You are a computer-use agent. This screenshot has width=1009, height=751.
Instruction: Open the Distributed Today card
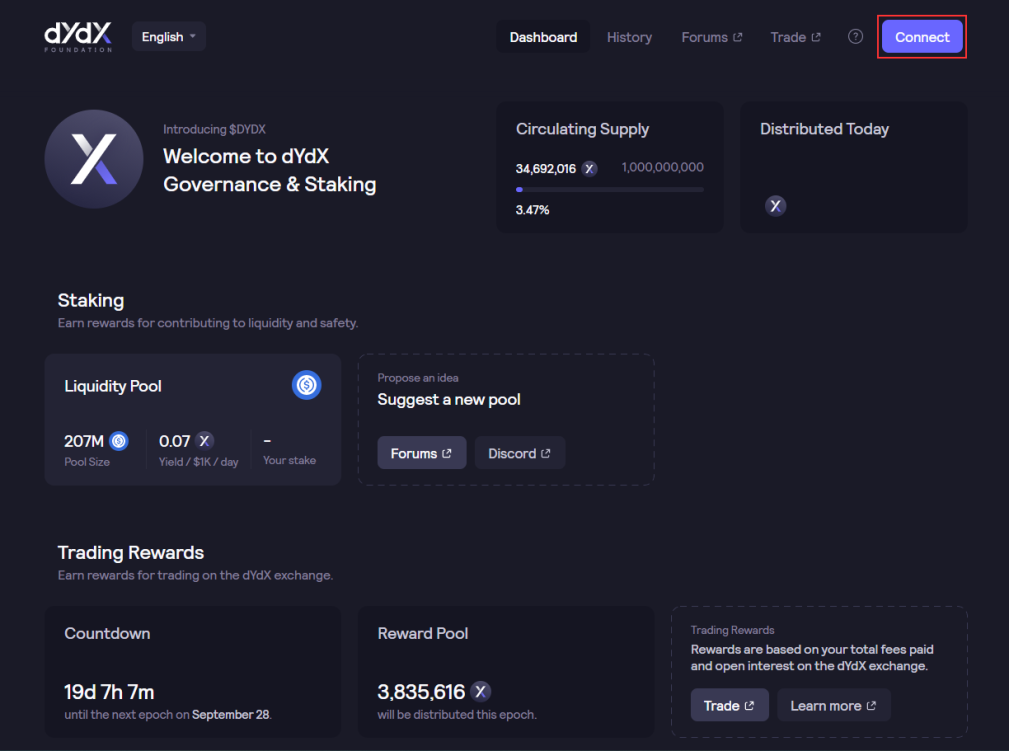pyautogui.click(x=853, y=167)
